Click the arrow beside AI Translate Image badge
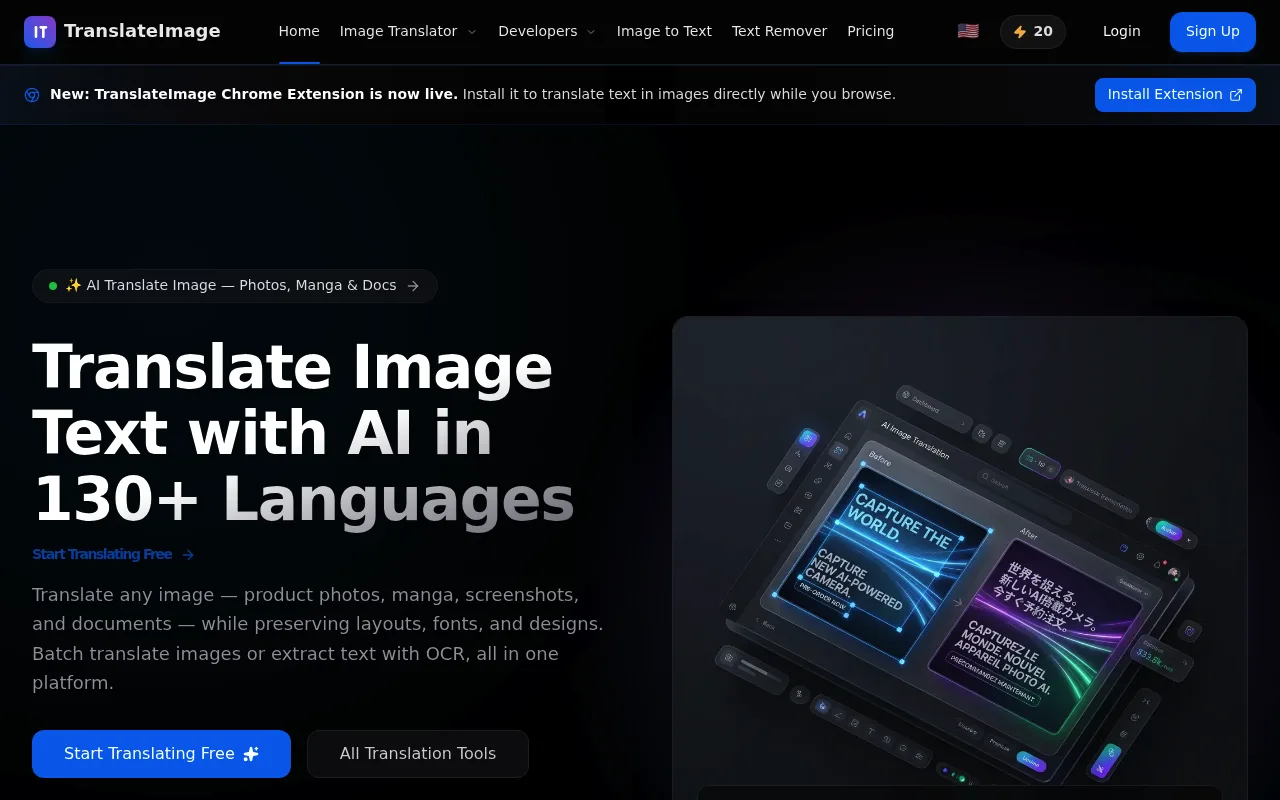 click(x=413, y=286)
